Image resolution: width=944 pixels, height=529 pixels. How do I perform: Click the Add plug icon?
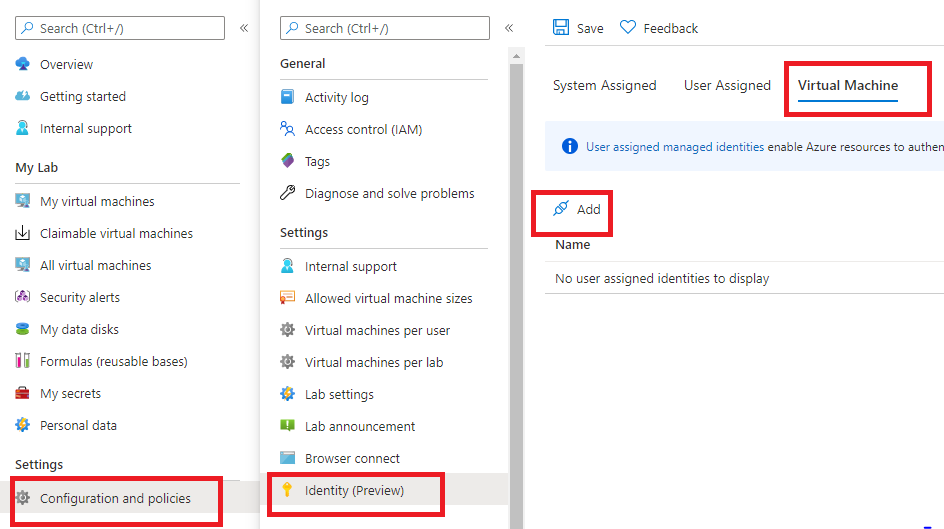point(560,208)
